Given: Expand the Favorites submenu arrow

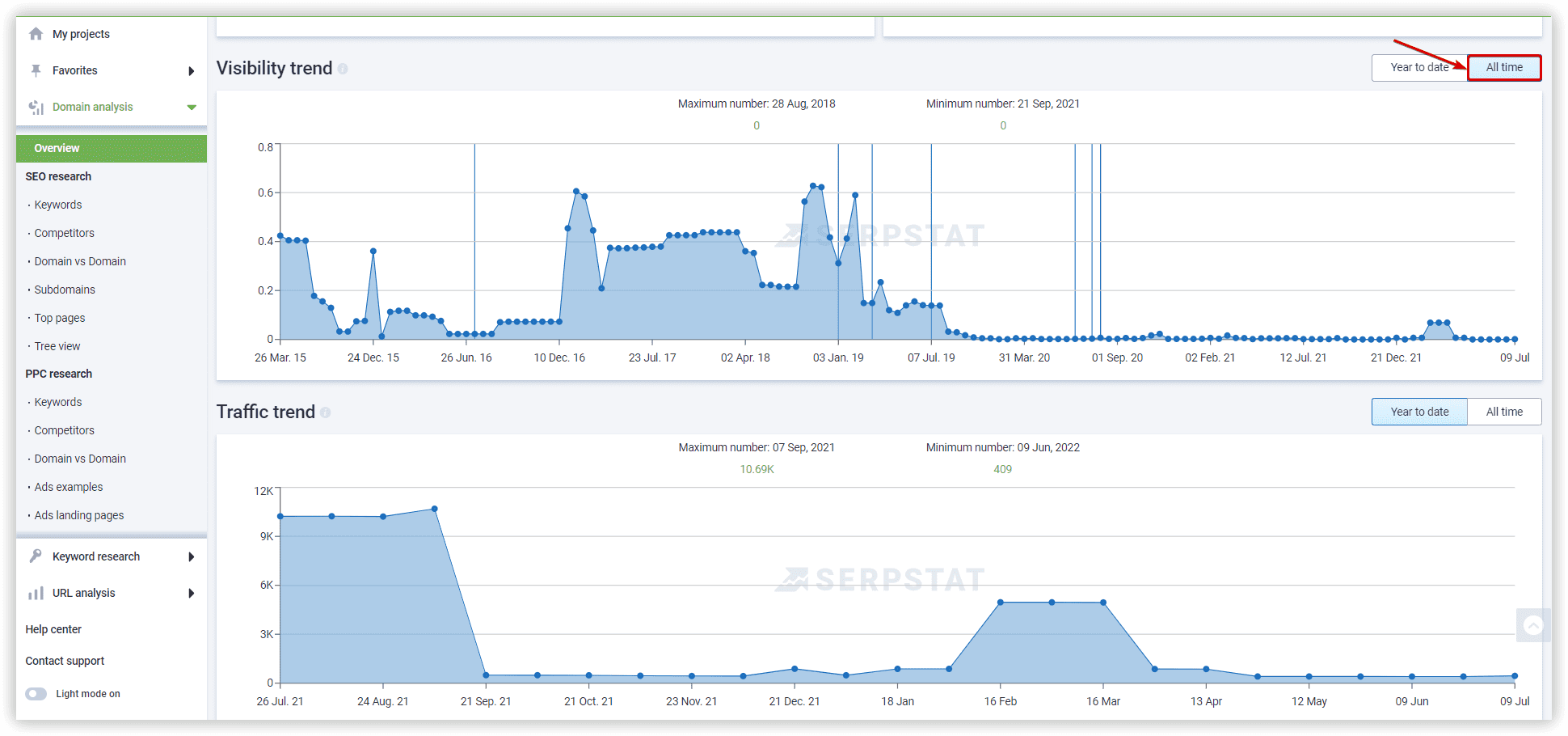Looking at the screenshot, I should pos(192,71).
